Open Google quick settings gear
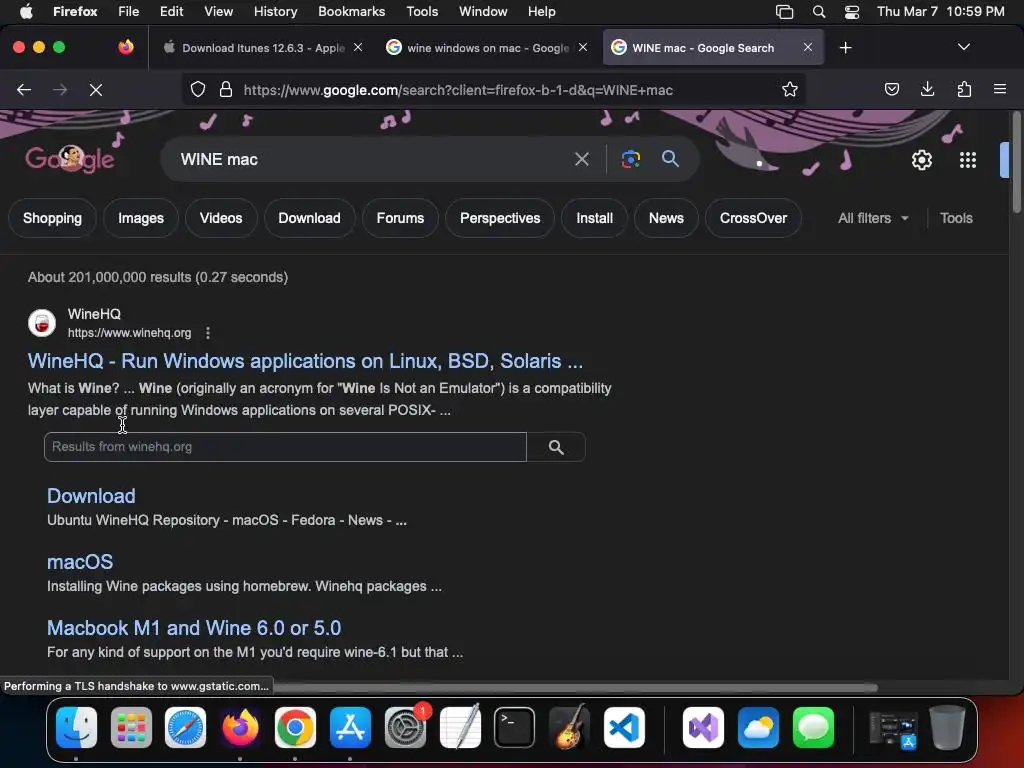 tap(921, 160)
